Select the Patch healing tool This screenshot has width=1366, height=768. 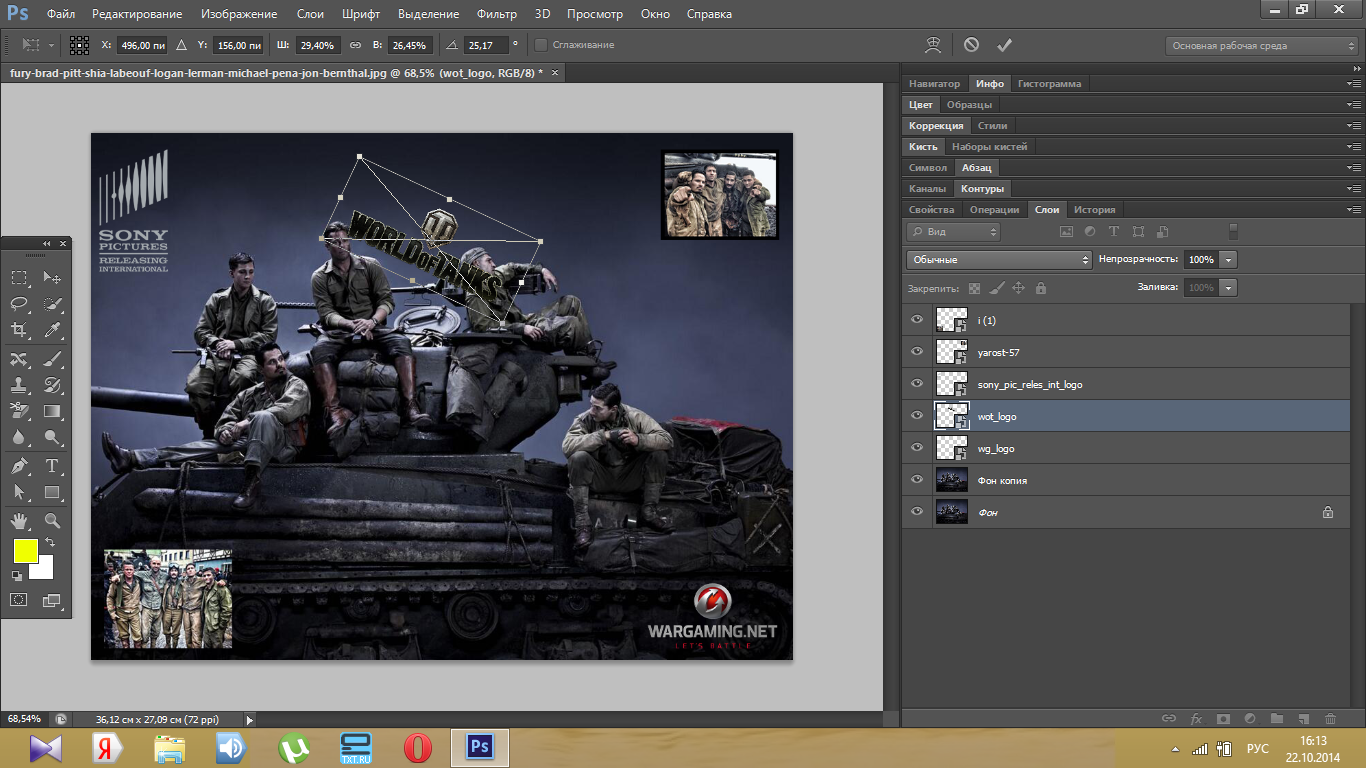(x=19, y=359)
